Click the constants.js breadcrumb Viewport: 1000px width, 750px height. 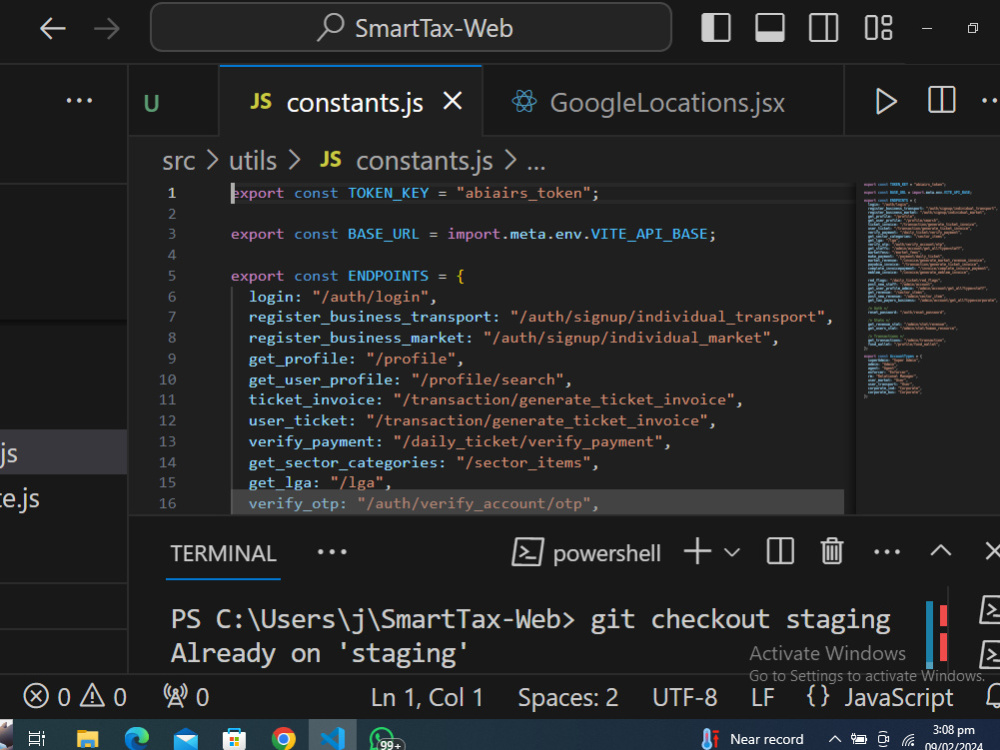coord(406,161)
